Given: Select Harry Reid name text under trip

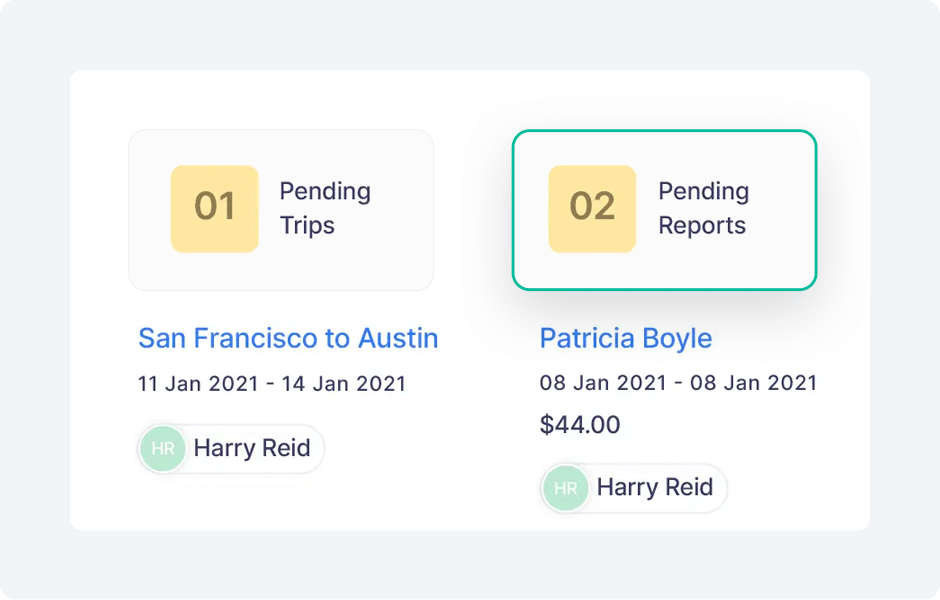Looking at the screenshot, I should click(252, 449).
